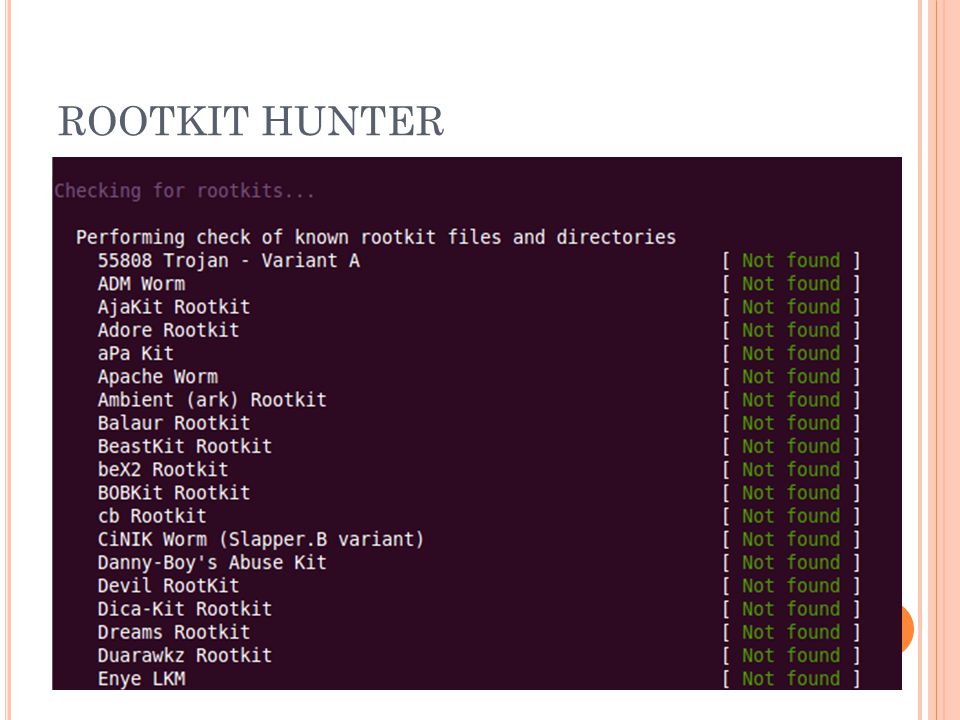Click 'Not found' status for beX2 Rootkit
The width and height of the screenshot is (960, 720).
tap(791, 470)
